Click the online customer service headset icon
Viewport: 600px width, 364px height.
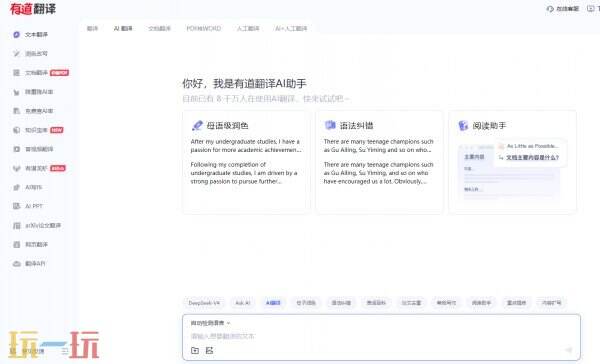[x=550, y=8]
